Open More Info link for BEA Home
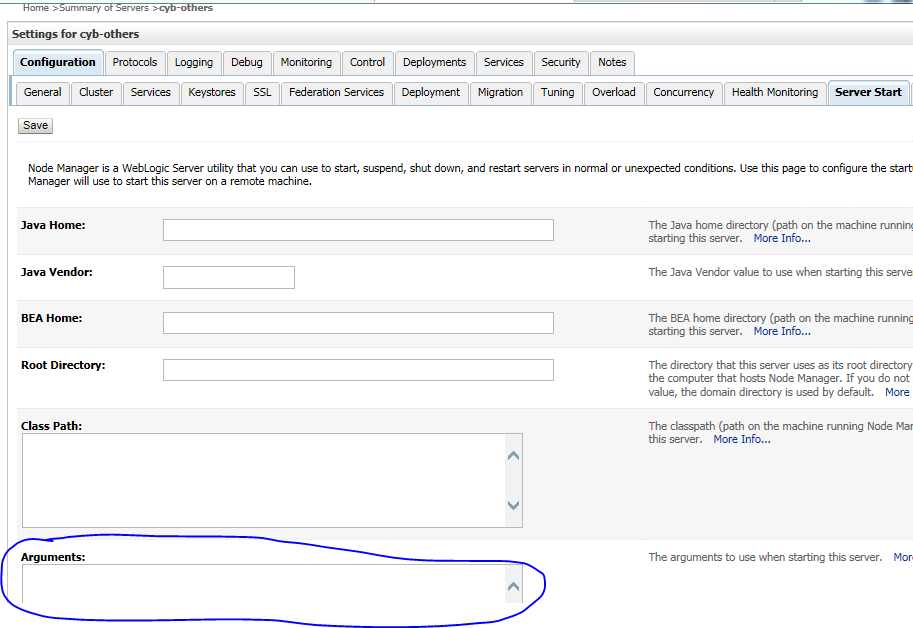This screenshot has width=913, height=628. pyautogui.click(x=781, y=331)
